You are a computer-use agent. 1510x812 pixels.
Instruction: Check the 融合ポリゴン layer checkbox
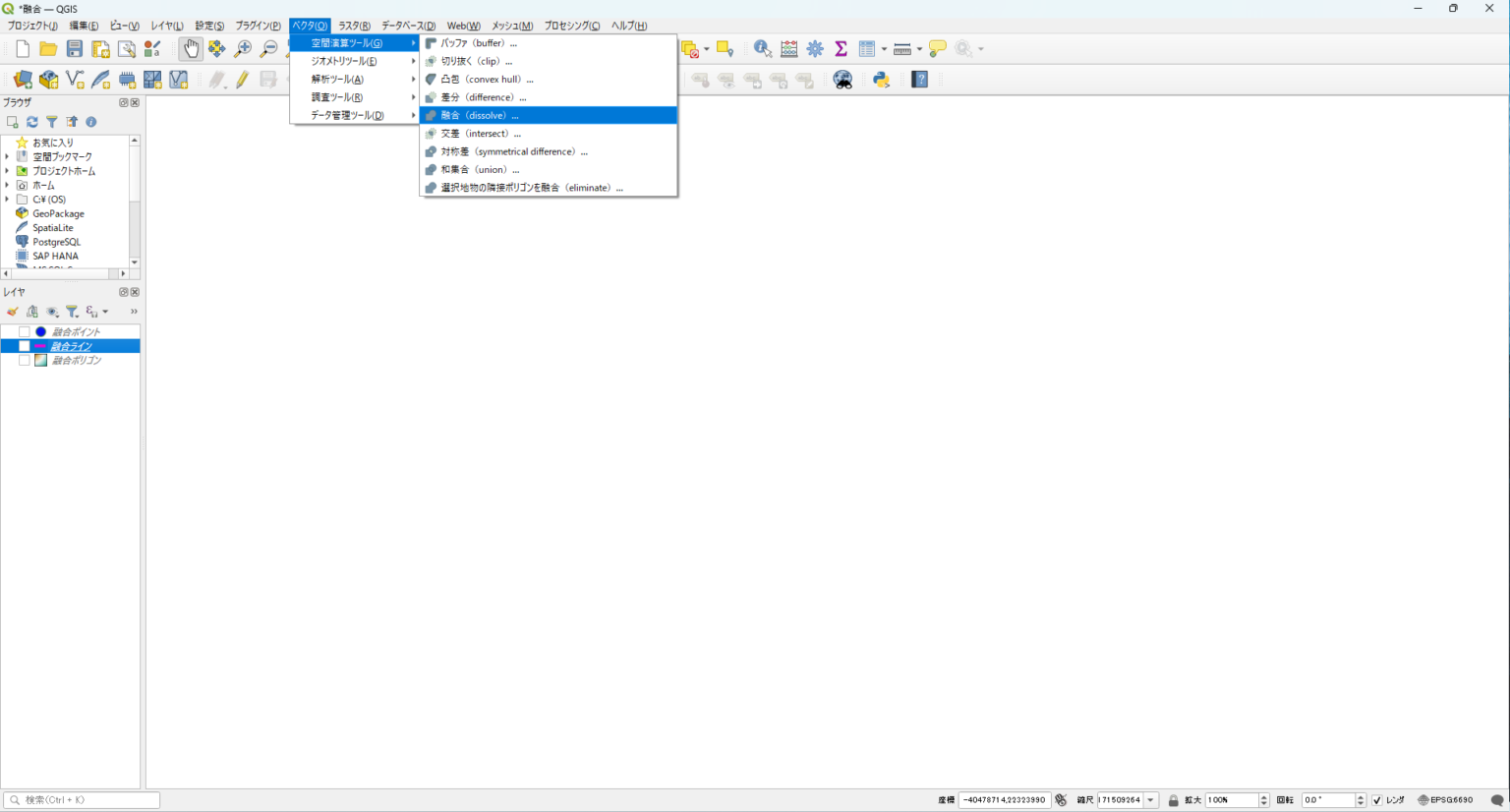(25, 361)
